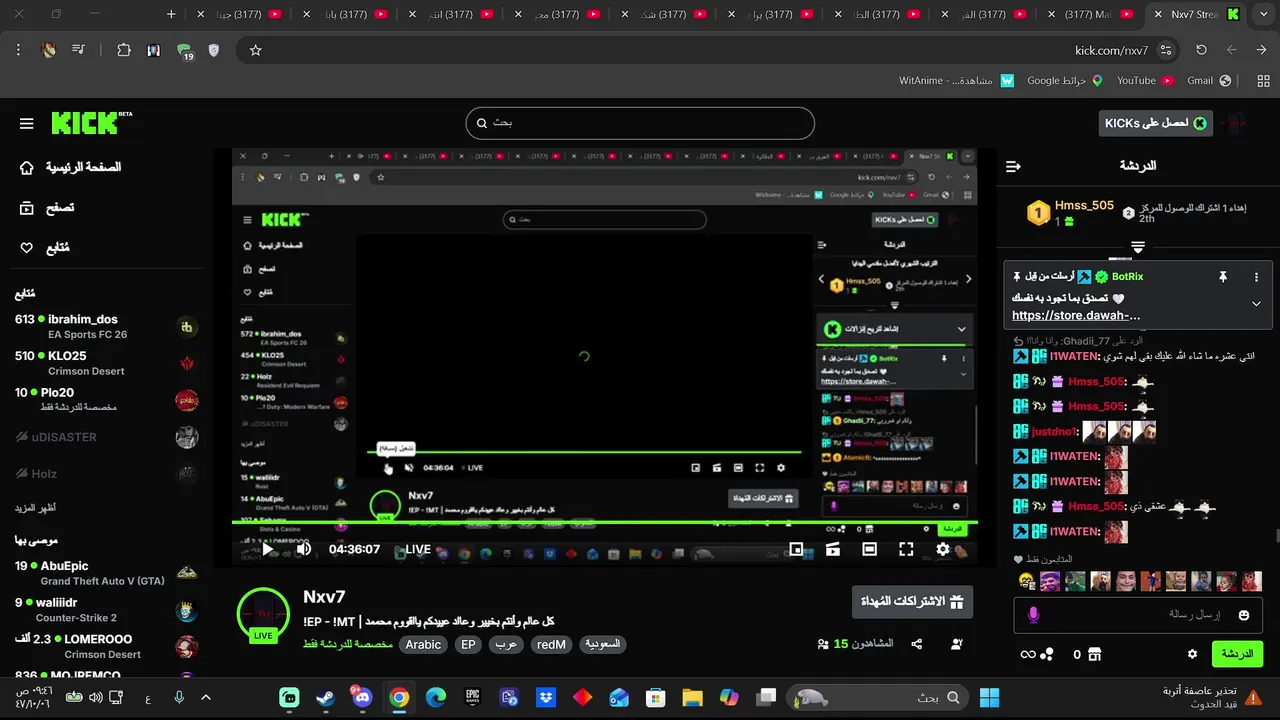This screenshot has height=720, width=1280.
Task: Open the chat points icon with infinity symbol
Action: coord(1046,654)
